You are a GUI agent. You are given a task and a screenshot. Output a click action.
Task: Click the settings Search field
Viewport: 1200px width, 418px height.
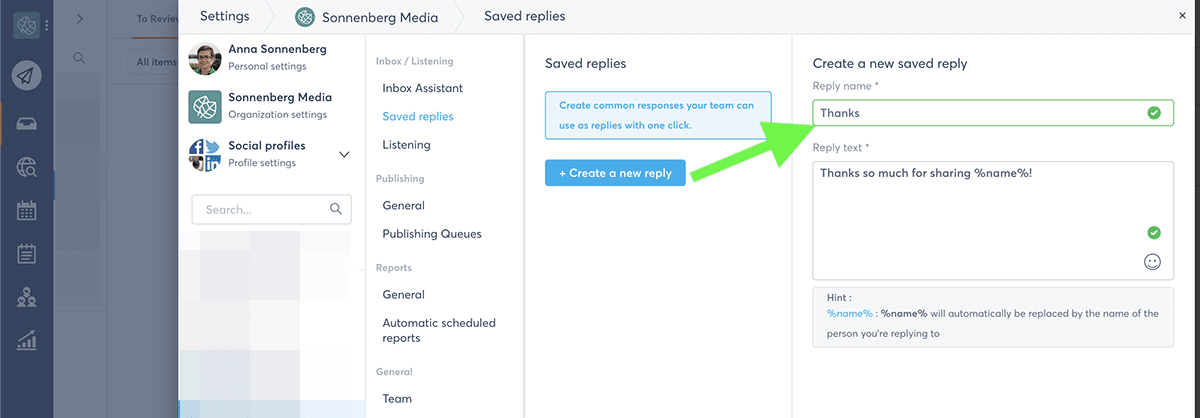[x=264, y=210]
